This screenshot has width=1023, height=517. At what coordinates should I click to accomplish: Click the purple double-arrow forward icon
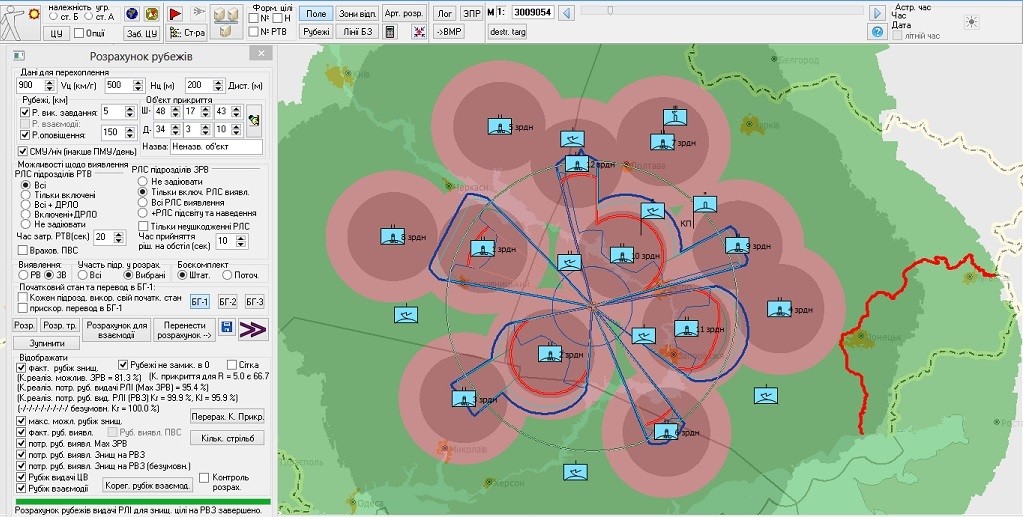[x=252, y=327]
